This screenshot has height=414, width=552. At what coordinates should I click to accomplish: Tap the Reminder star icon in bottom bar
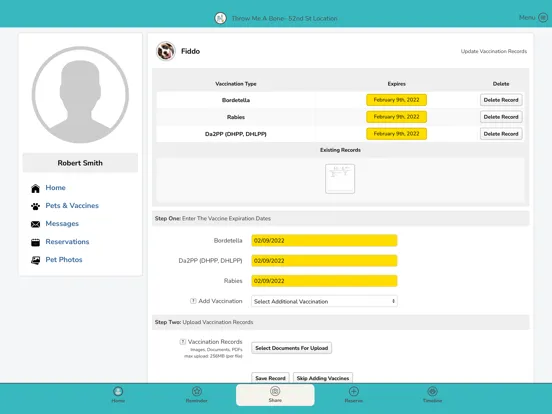(x=197, y=391)
